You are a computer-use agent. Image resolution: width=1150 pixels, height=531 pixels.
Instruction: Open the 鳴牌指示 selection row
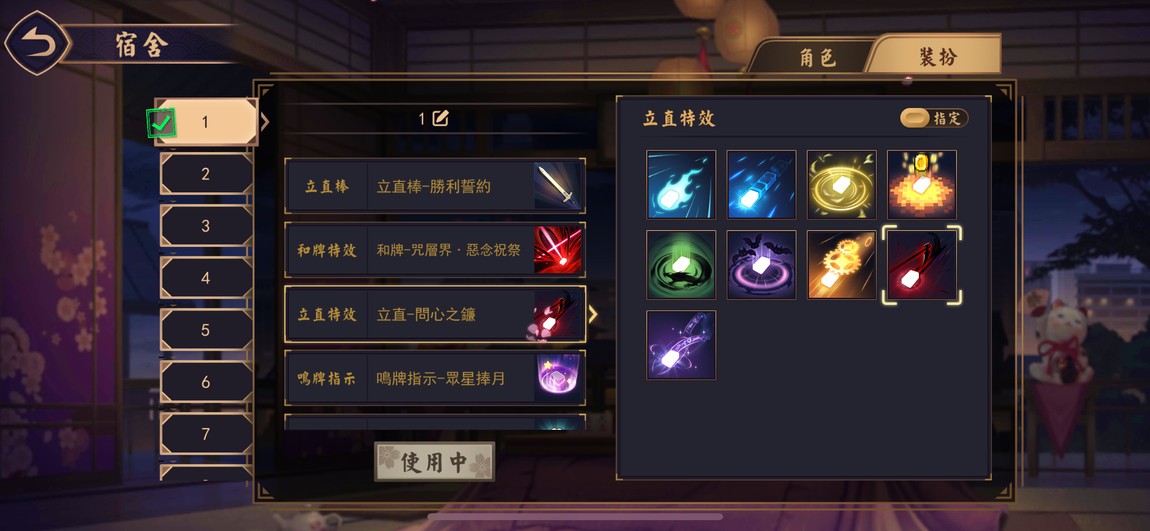click(x=435, y=378)
